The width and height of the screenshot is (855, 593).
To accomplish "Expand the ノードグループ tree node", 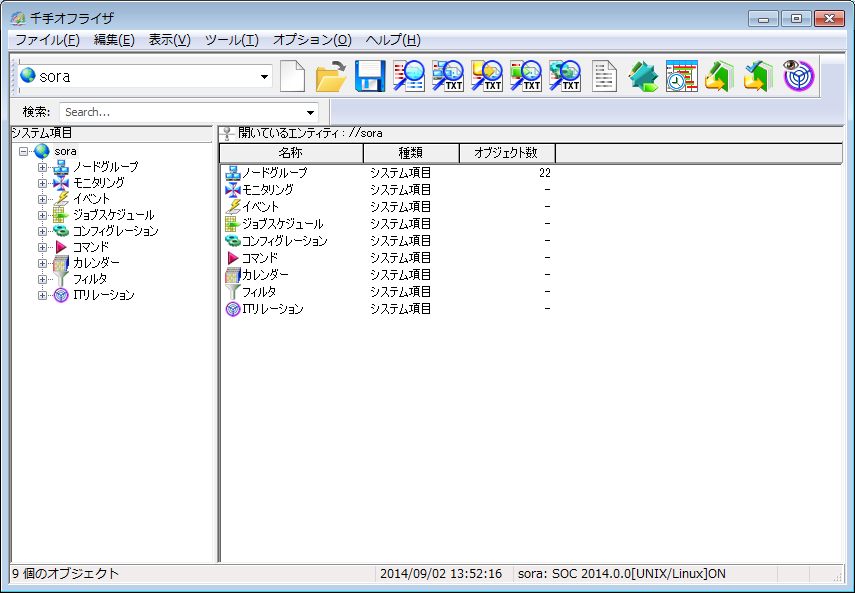I will click(42, 167).
